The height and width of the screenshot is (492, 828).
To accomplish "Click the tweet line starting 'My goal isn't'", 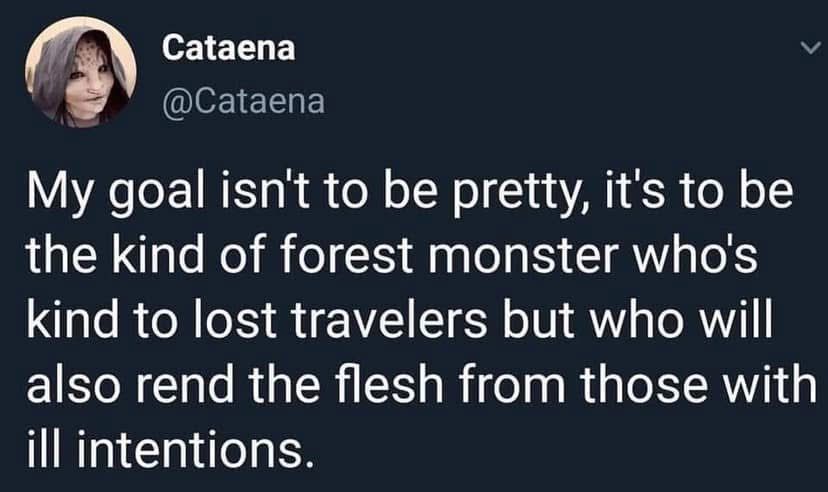I will [x=410, y=196].
